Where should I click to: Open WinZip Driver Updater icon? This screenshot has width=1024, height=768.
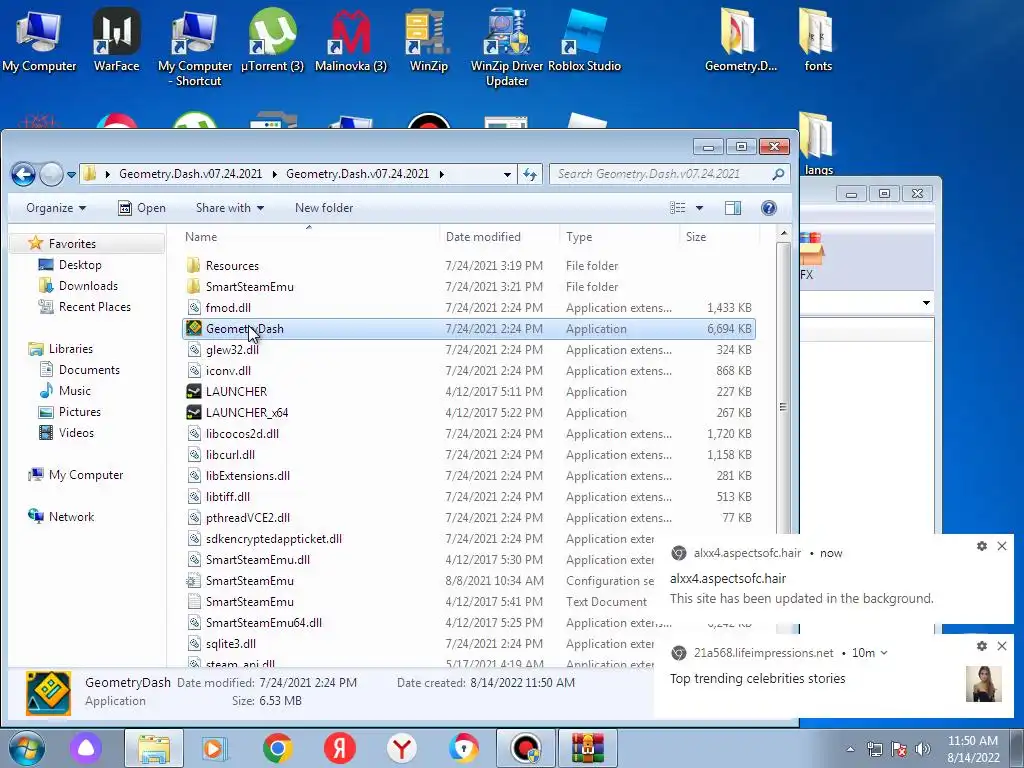507,47
